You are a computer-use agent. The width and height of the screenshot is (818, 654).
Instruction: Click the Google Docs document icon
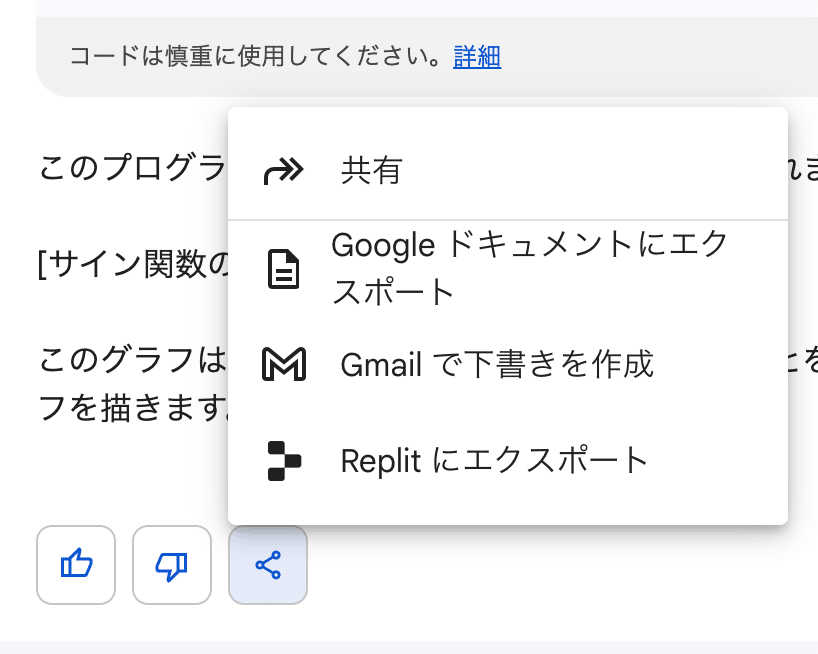(x=283, y=269)
